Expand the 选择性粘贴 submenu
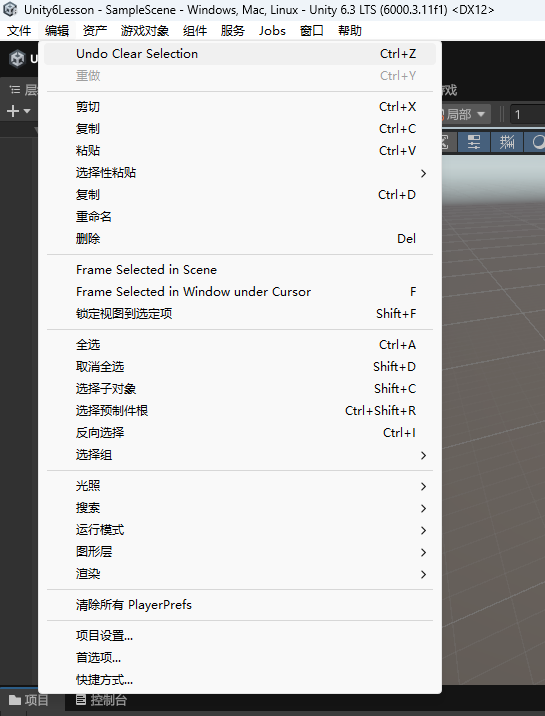Image resolution: width=545 pixels, height=716 pixels. pyautogui.click(x=240, y=173)
